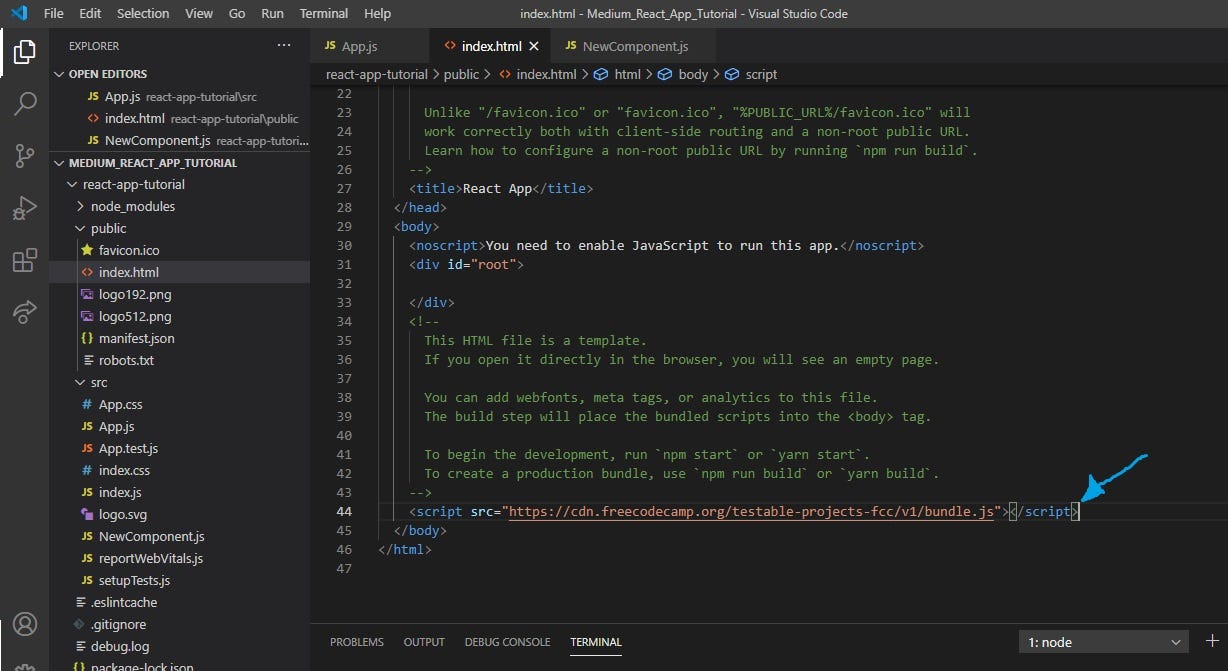Image resolution: width=1228 pixels, height=671 pixels.
Task: Open manifest.json in the file tree
Action: click(136, 338)
